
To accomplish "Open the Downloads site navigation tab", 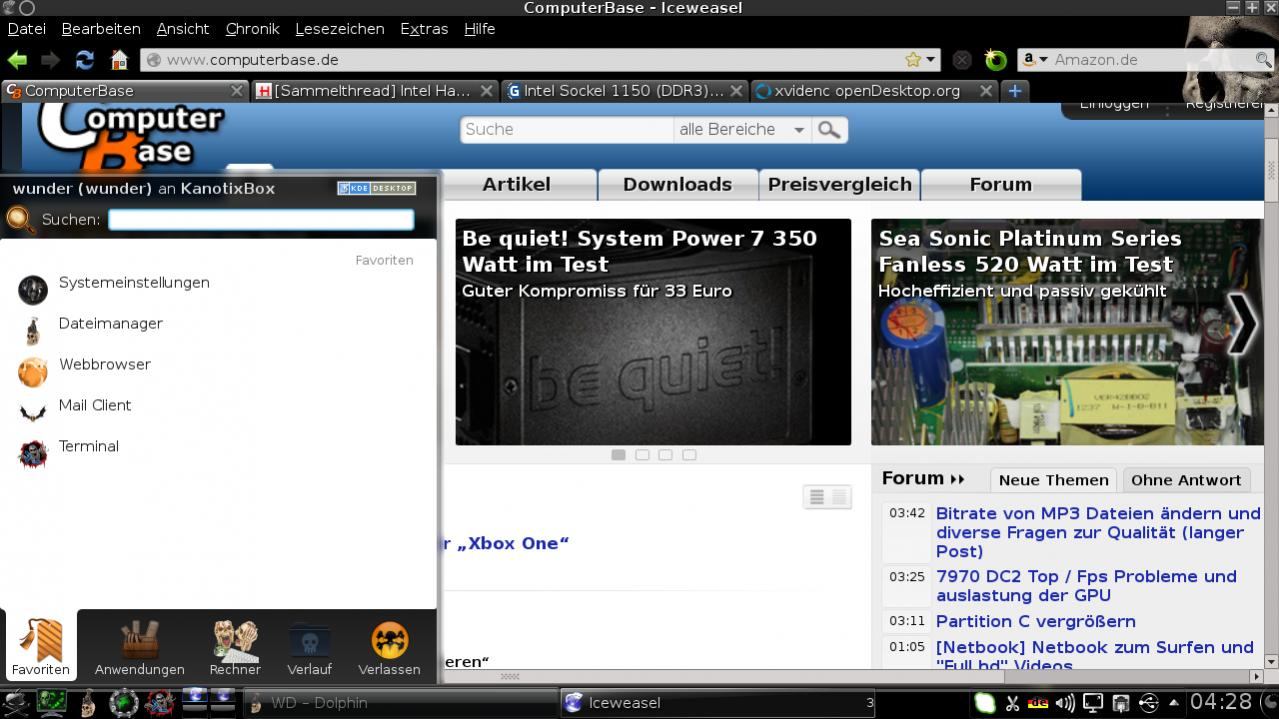I will coord(677,185).
